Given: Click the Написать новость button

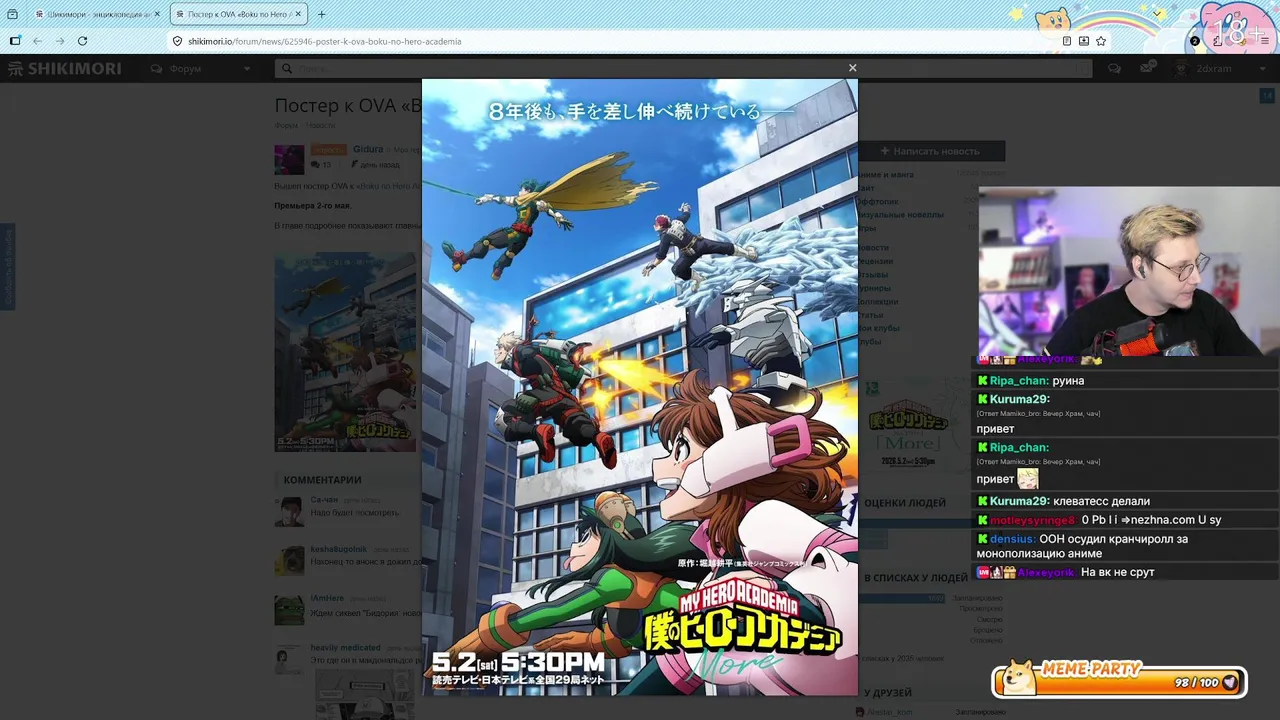Looking at the screenshot, I should [931, 151].
